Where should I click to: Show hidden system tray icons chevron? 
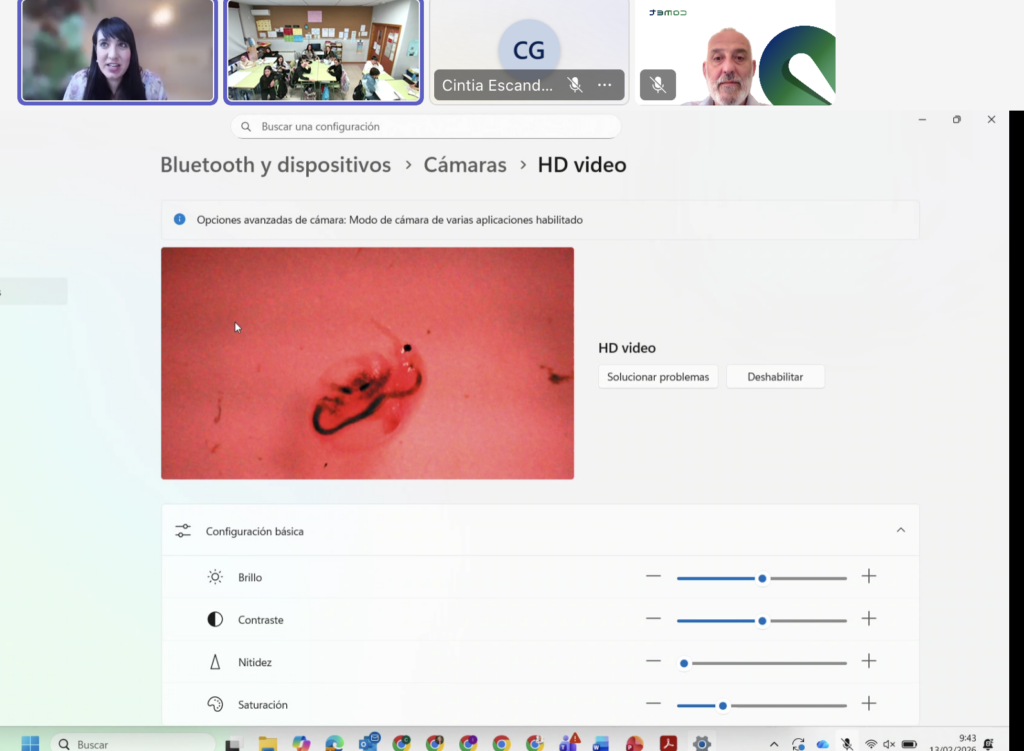coord(773,744)
